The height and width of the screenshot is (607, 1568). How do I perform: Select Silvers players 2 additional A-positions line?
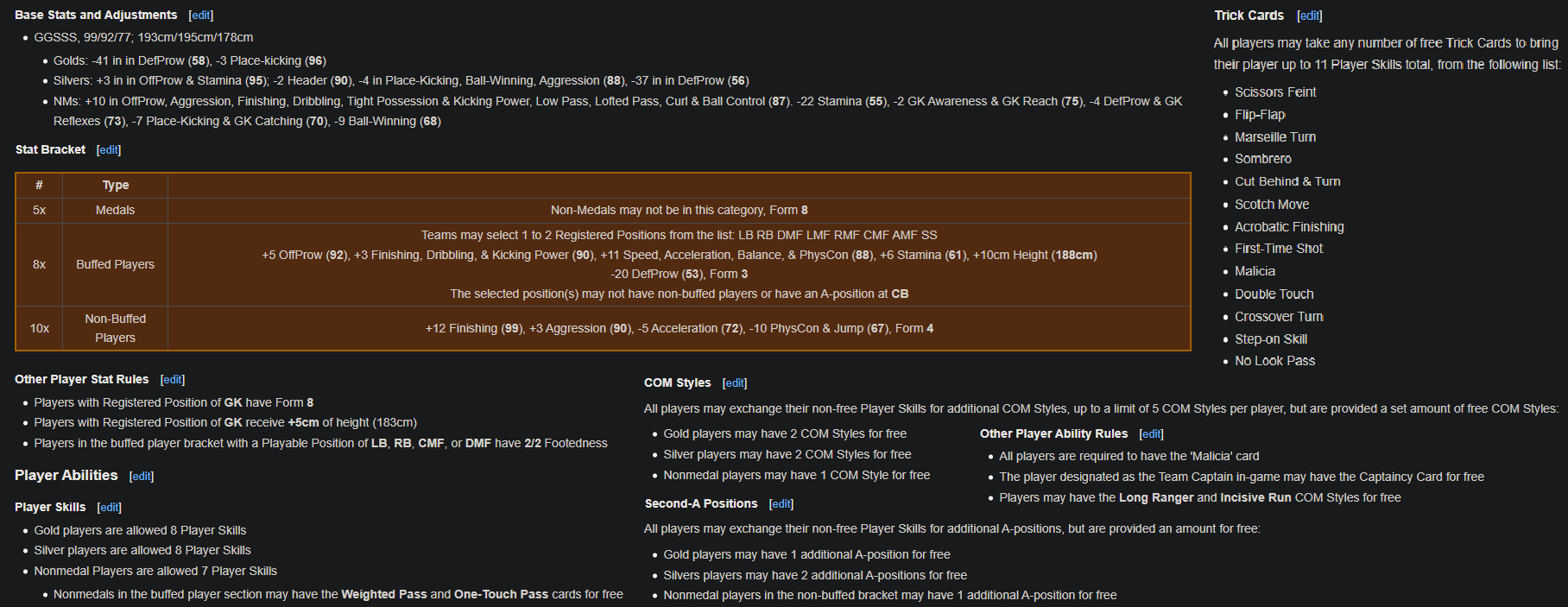coord(815,575)
